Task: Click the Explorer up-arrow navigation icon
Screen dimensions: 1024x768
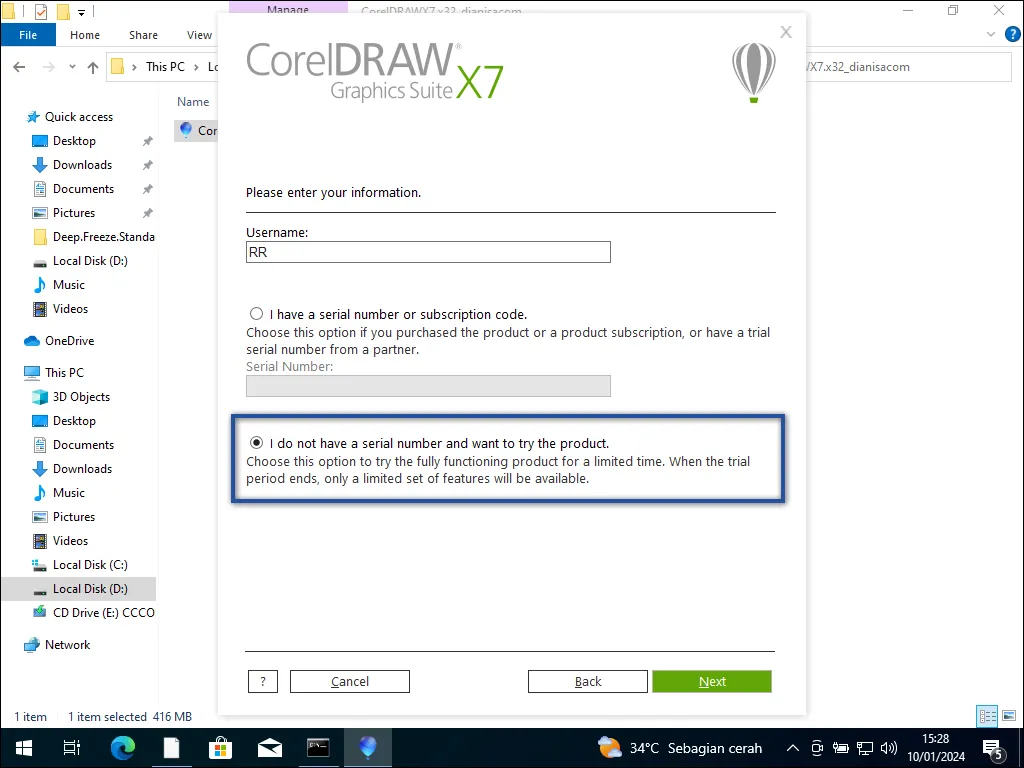Action: coord(93,67)
